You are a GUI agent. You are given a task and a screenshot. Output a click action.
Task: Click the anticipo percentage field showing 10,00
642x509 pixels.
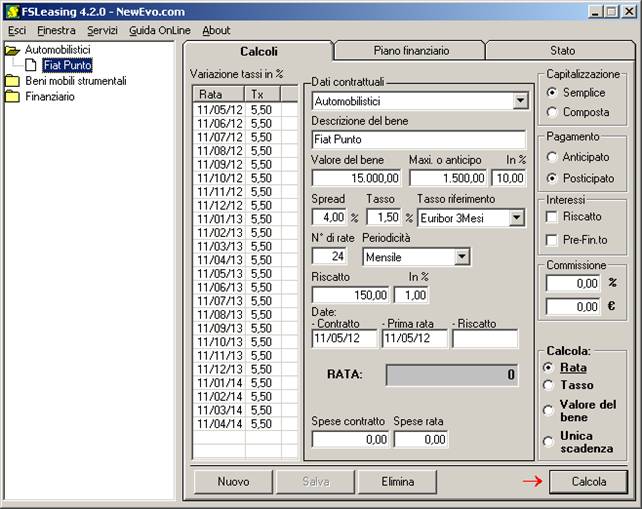pyautogui.click(x=509, y=178)
